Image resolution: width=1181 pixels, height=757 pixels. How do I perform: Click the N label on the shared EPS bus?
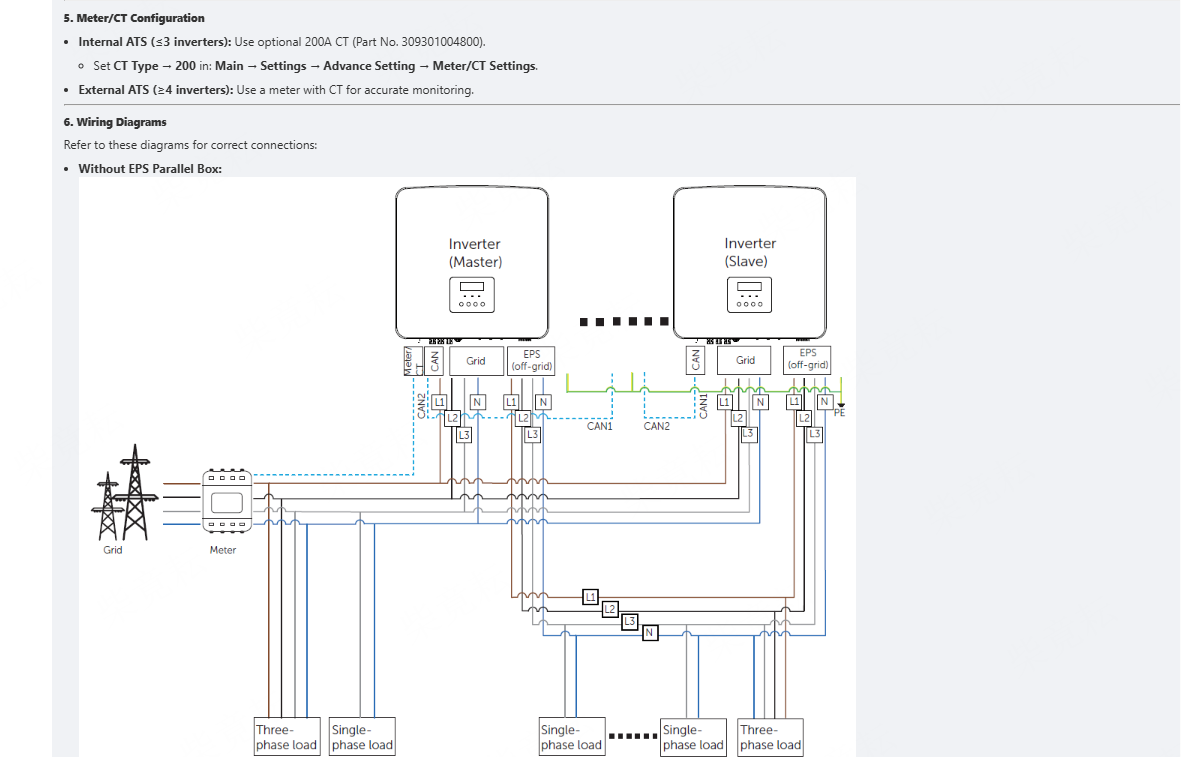point(650,633)
